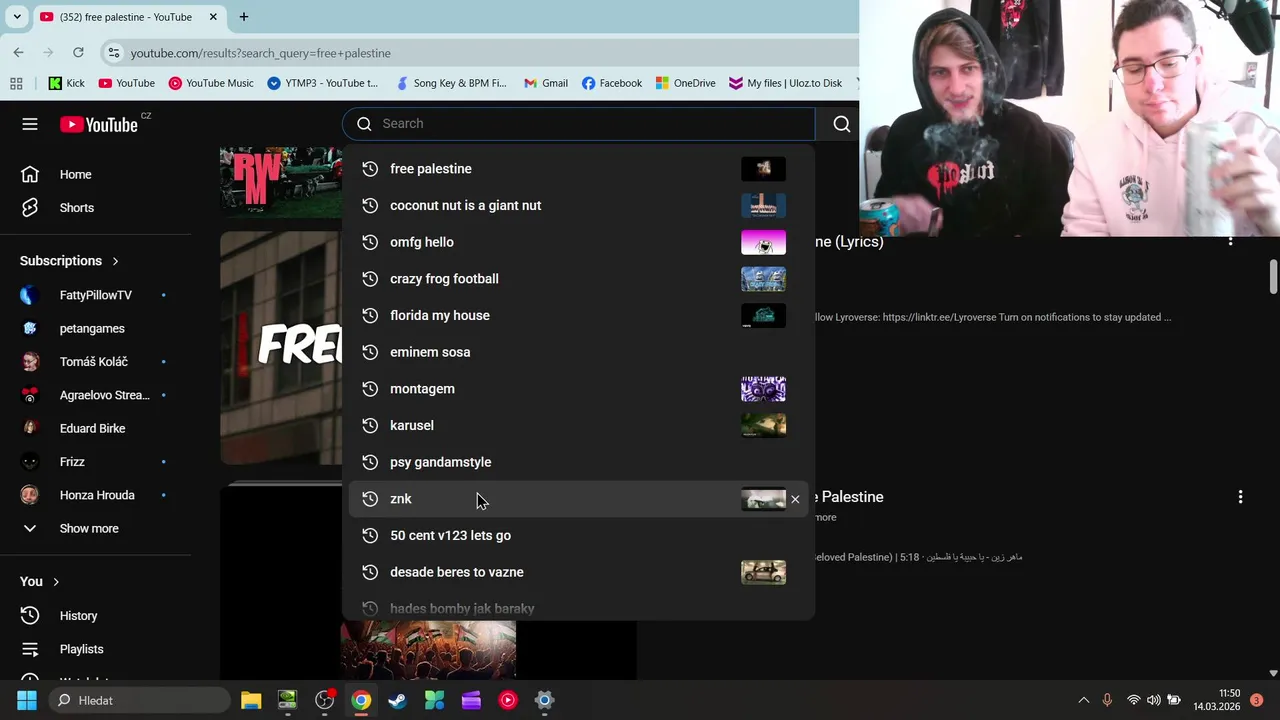1280x720 pixels.
Task: Reload the page
Action: [x=79, y=53]
